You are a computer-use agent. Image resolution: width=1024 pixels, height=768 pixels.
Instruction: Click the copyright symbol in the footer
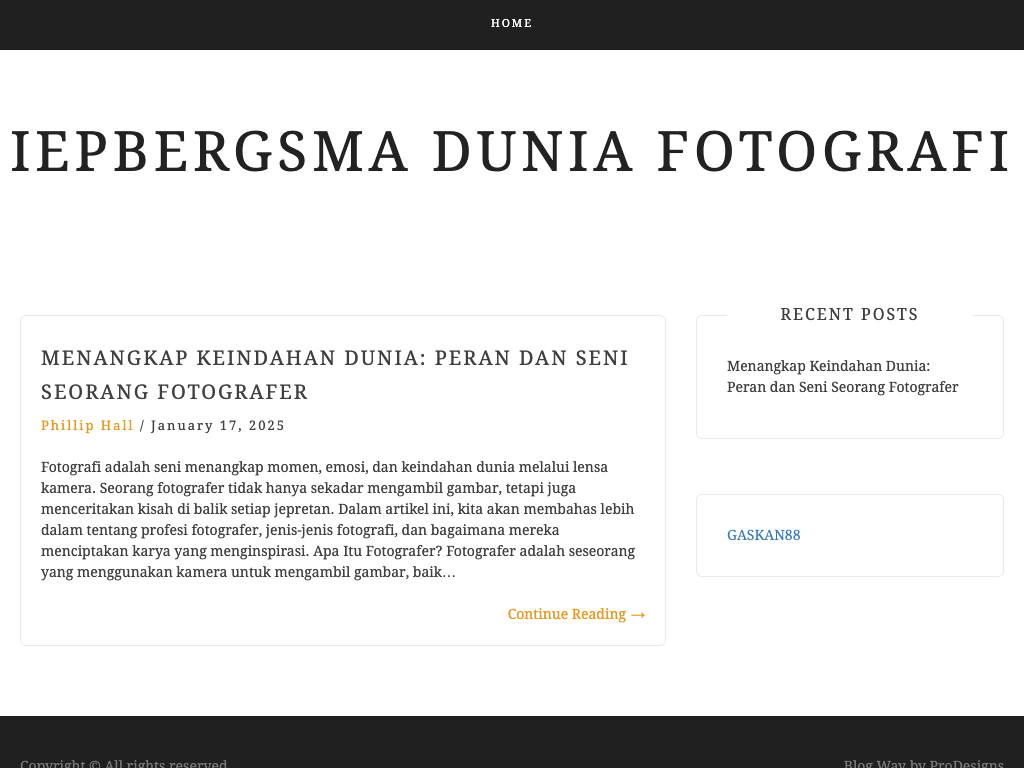[x=94, y=764]
